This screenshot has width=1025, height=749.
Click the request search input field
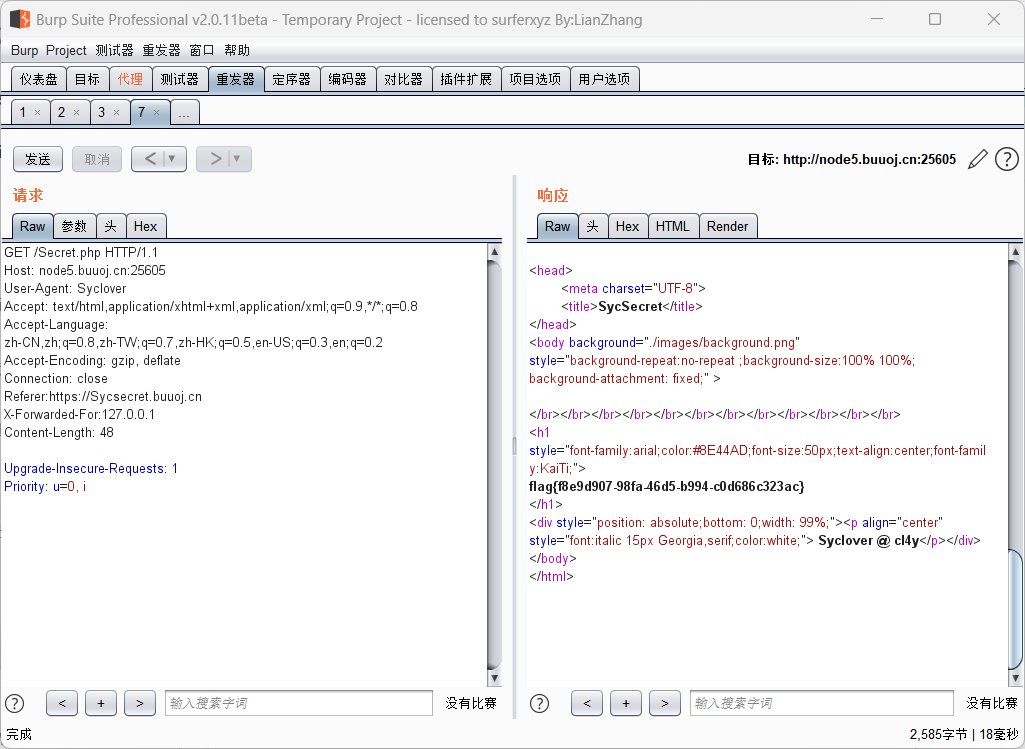pyautogui.click(x=299, y=703)
